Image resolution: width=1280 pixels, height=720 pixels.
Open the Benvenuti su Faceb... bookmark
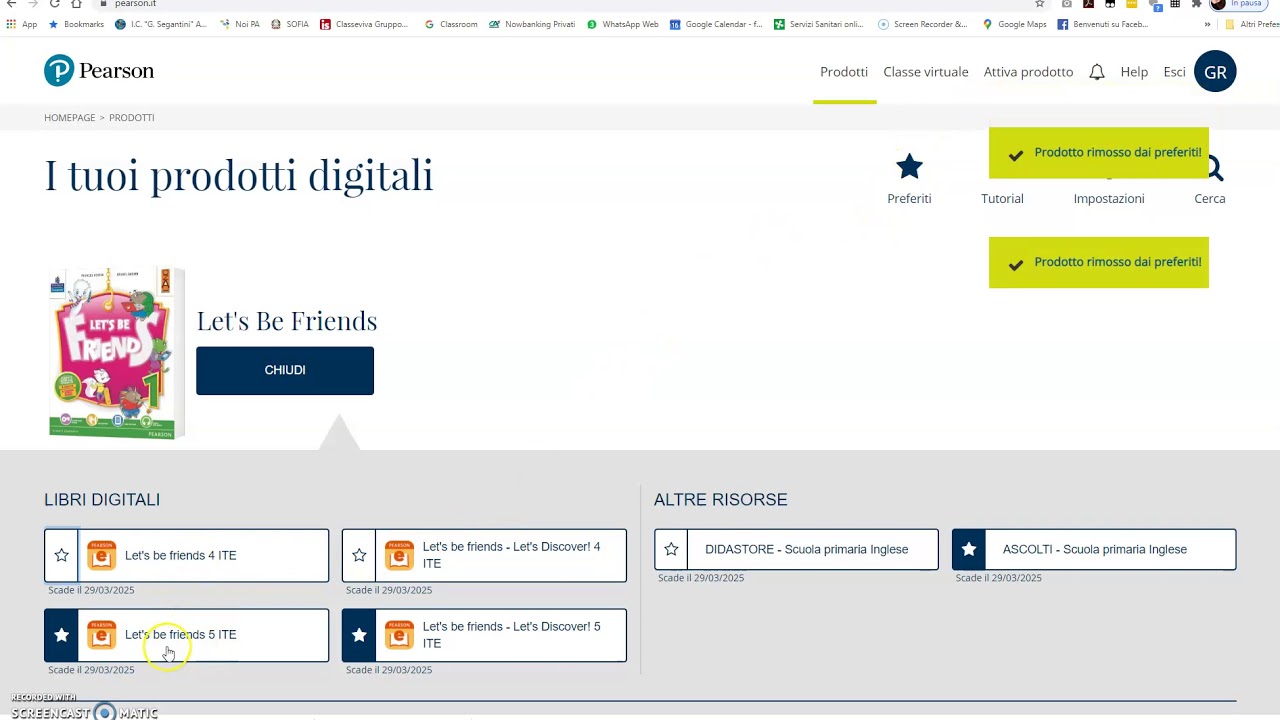[x=1103, y=24]
